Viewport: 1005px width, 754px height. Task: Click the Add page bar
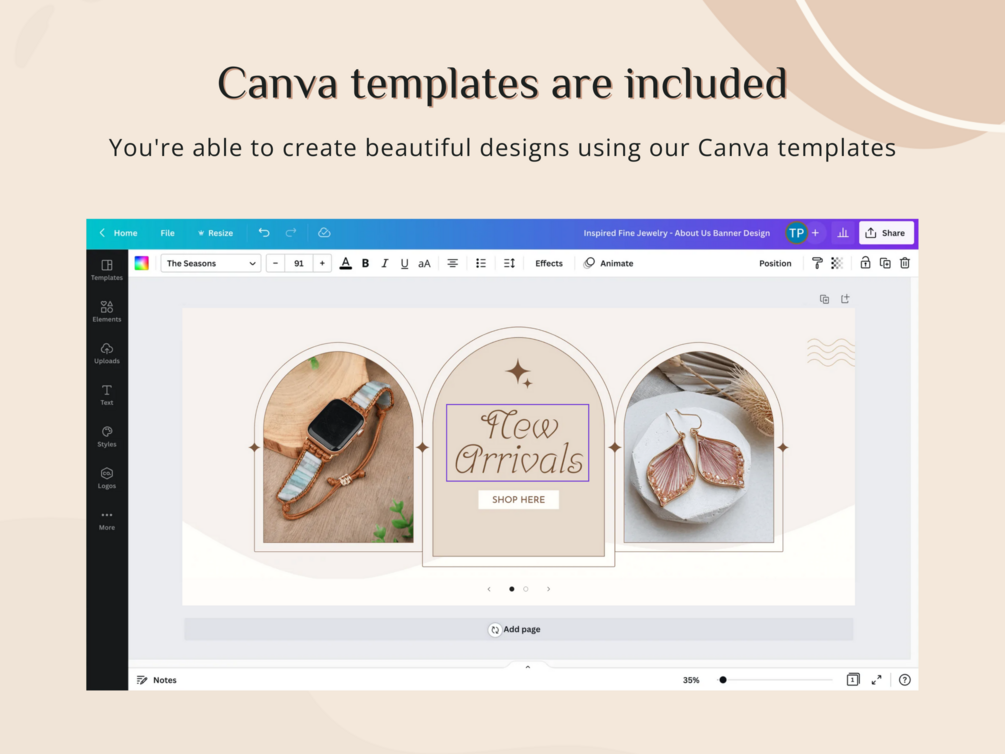pyautogui.click(x=519, y=629)
